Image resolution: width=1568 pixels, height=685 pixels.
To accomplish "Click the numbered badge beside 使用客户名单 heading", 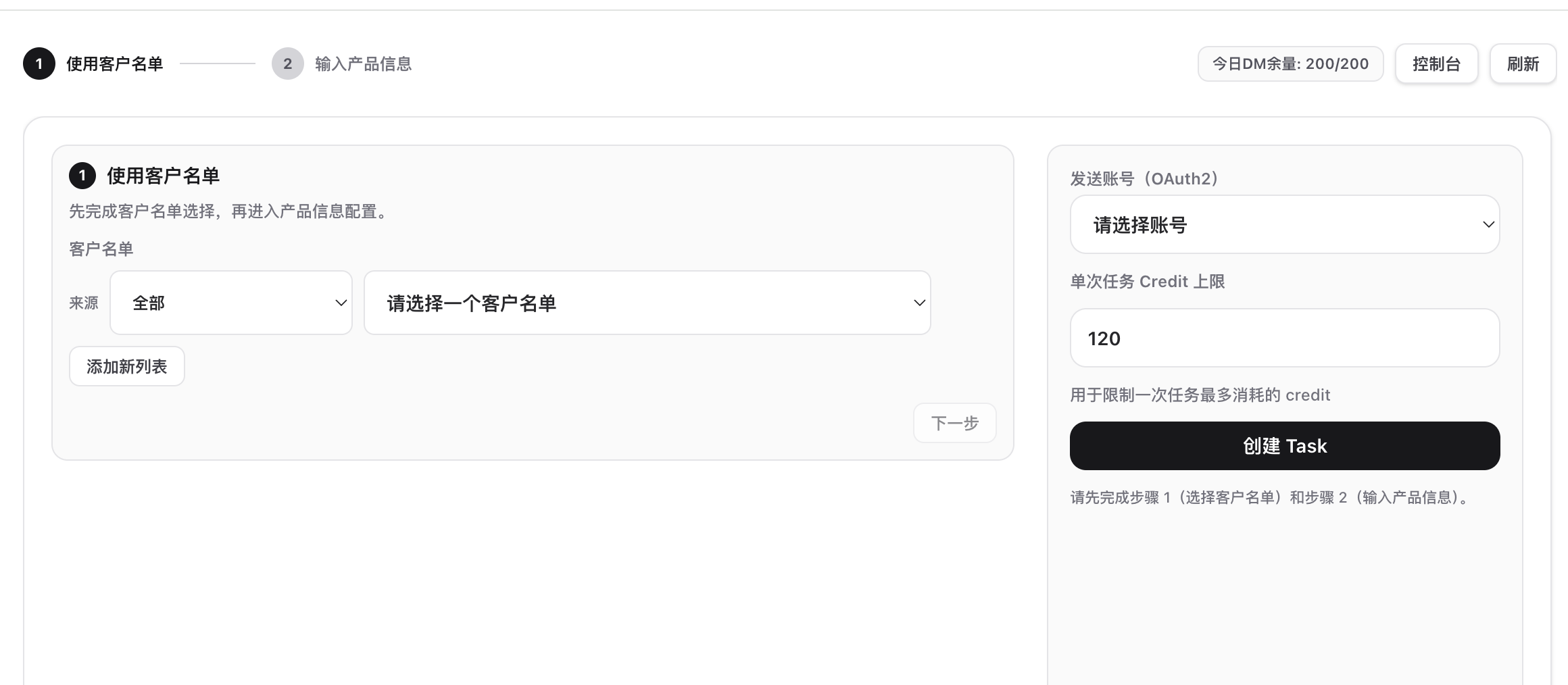I will pos(83,176).
